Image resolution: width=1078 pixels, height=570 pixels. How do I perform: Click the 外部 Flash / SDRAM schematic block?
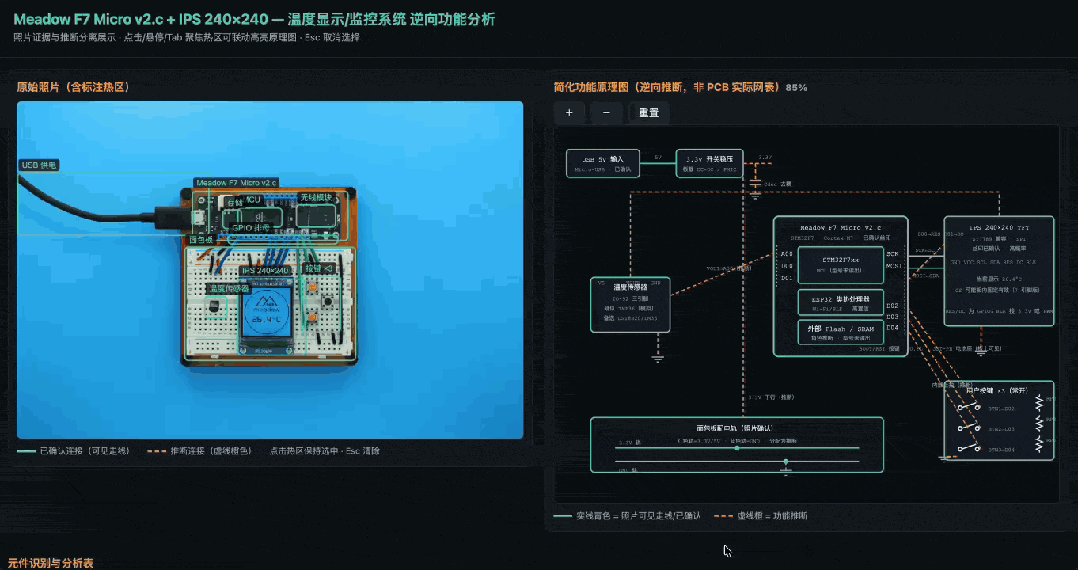point(839,332)
